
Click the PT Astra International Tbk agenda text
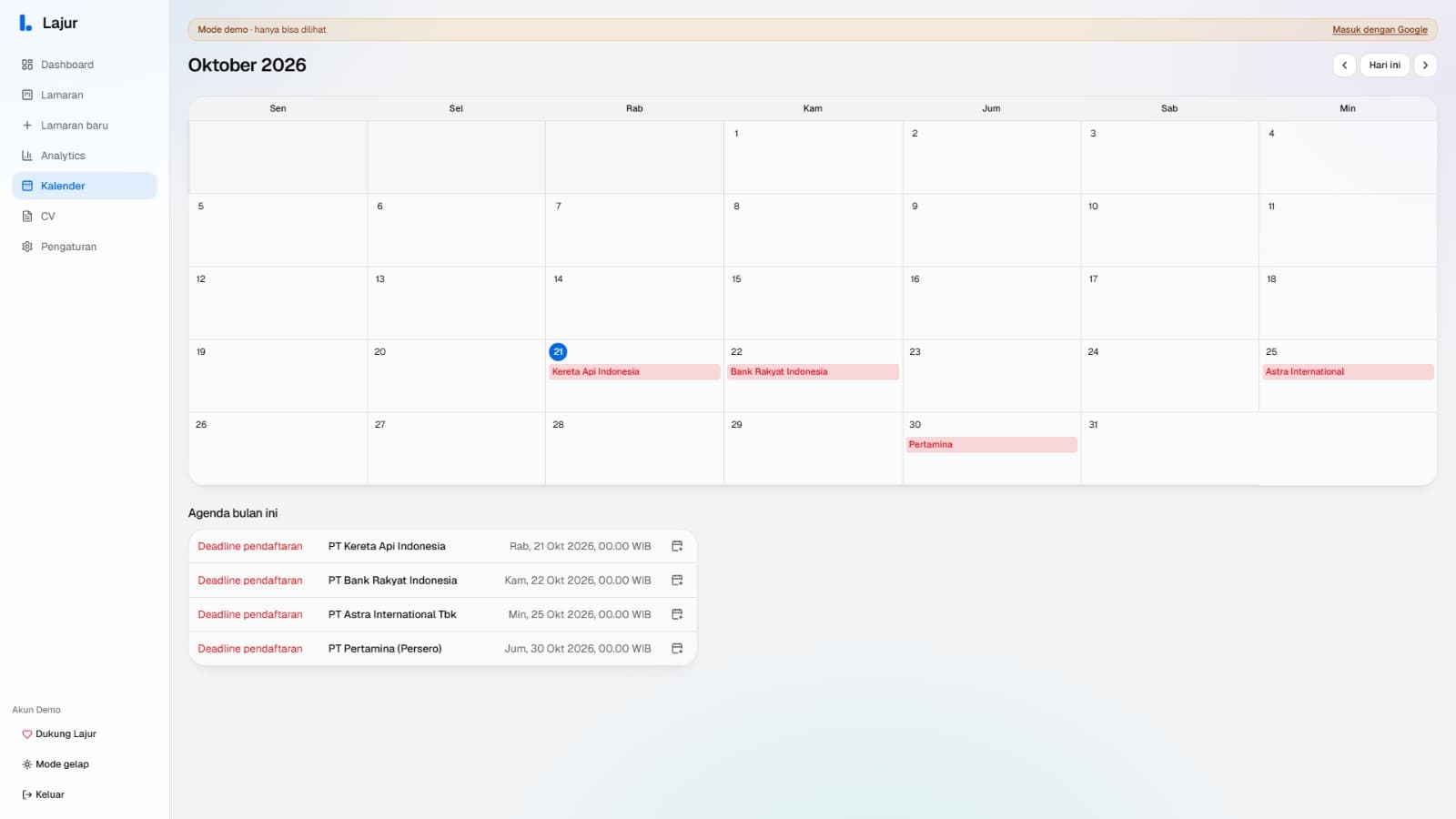392,614
